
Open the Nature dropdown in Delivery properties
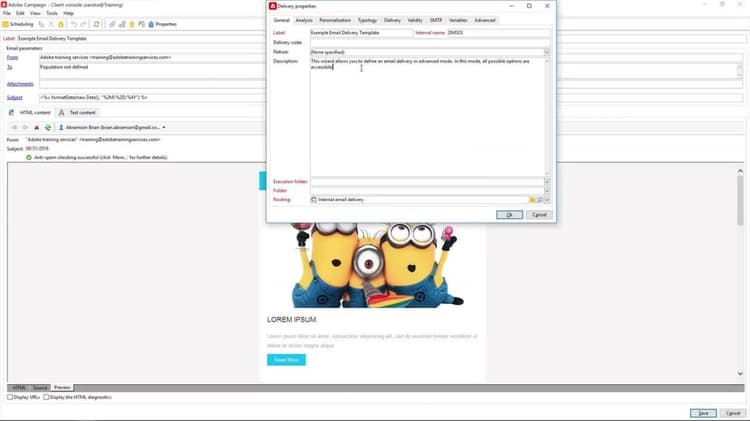click(547, 52)
